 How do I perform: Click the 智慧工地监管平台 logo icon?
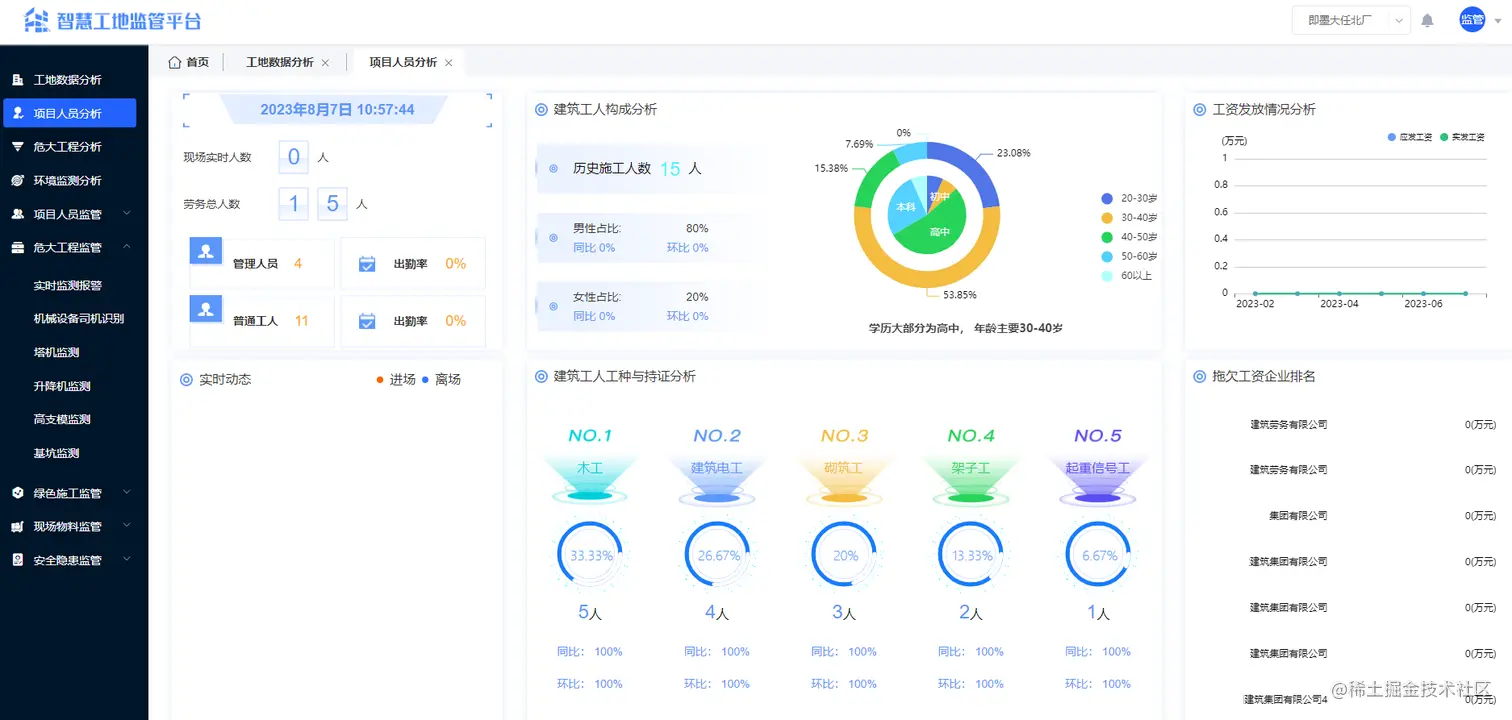click(x=37, y=20)
